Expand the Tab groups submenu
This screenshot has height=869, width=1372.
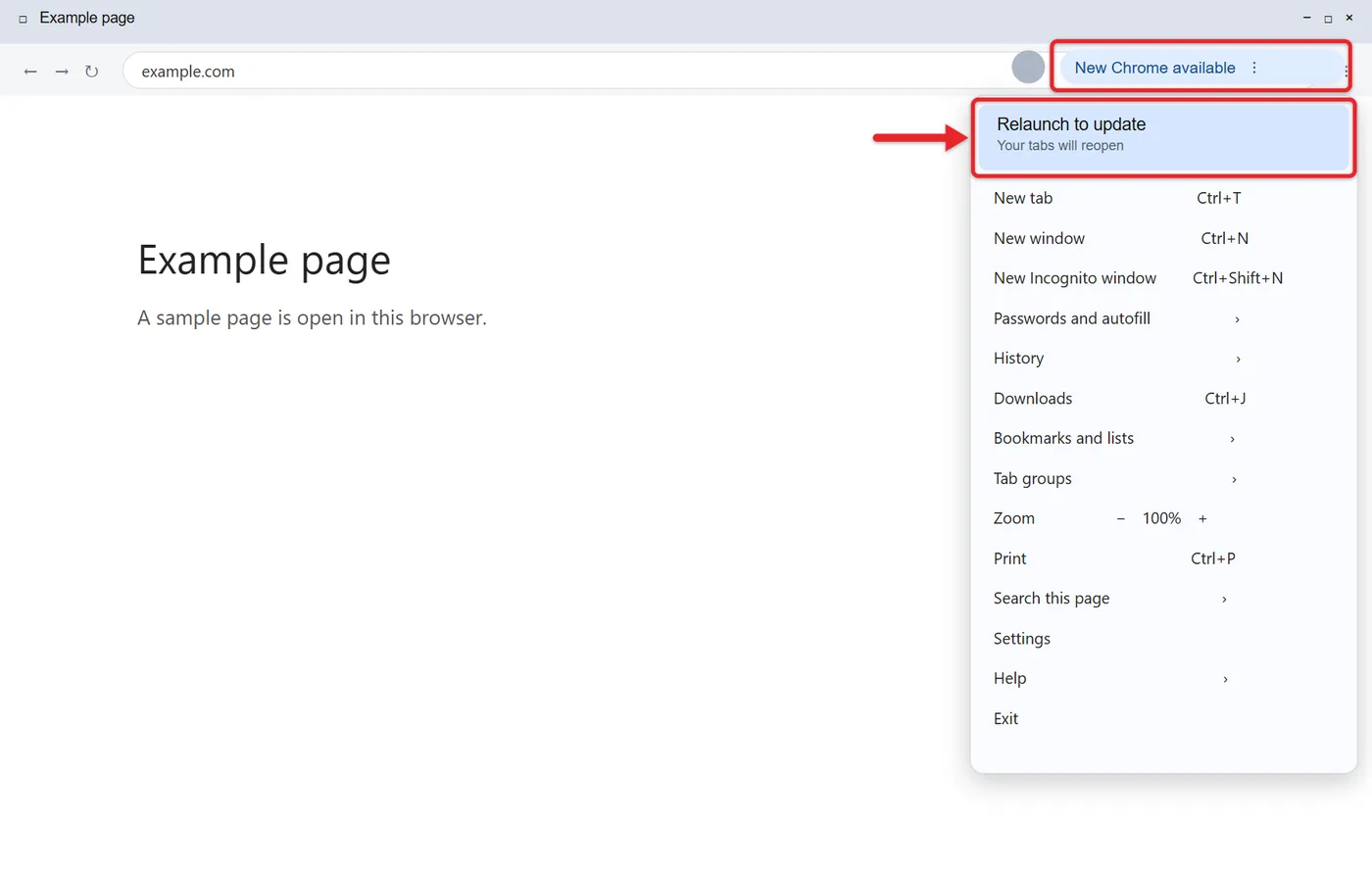tap(1163, 478)
